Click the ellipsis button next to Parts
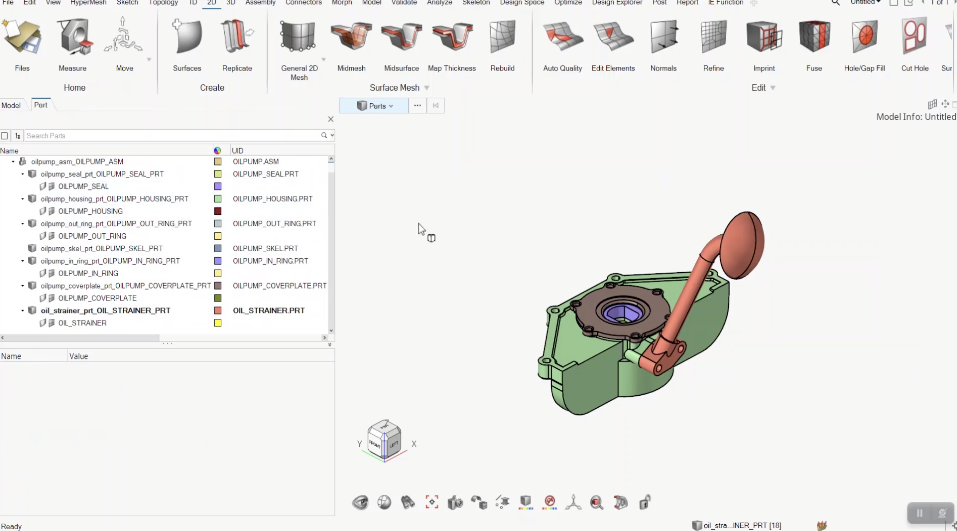Screen dimensions: 957x531 pyautogui.click(x=417, y=106)
